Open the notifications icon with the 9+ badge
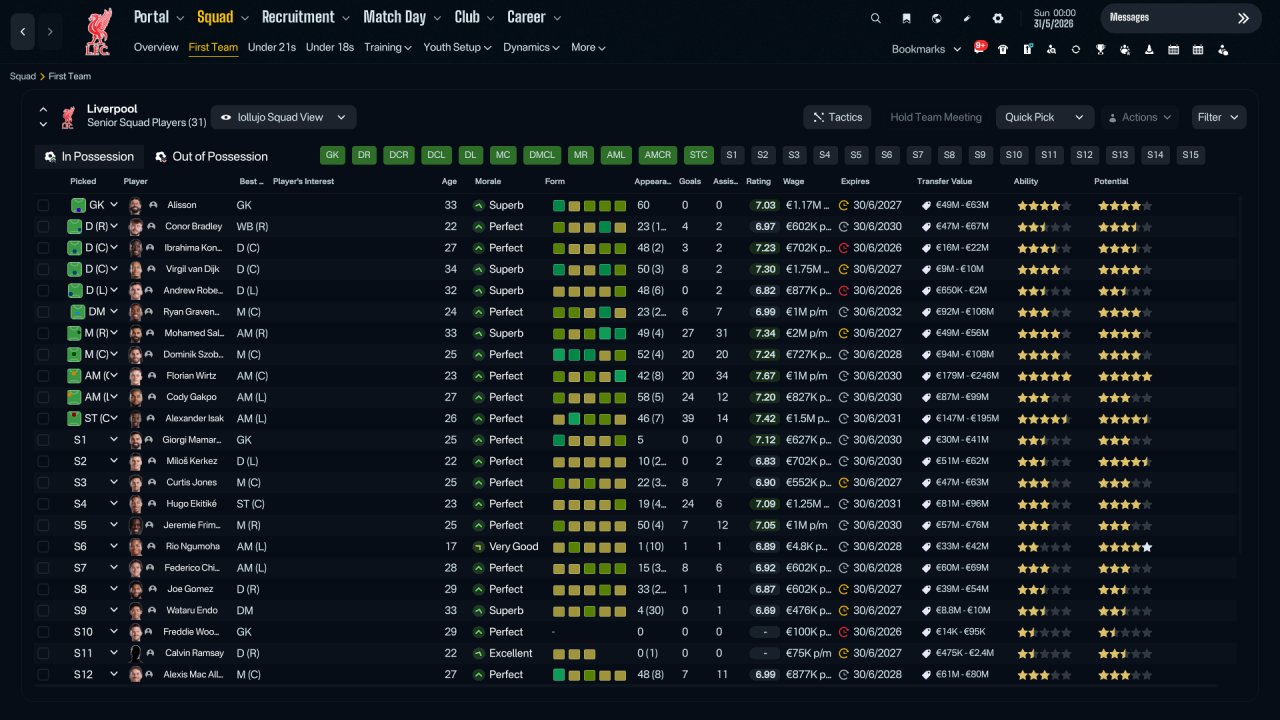1280x720 pixels. (979, 49)
